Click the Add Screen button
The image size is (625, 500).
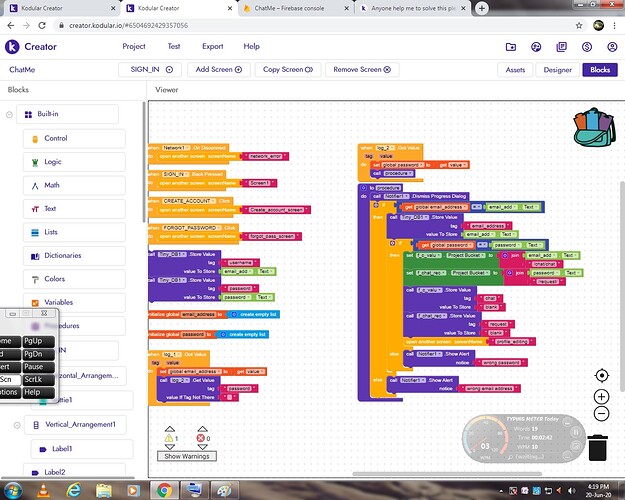coord(219,69)
